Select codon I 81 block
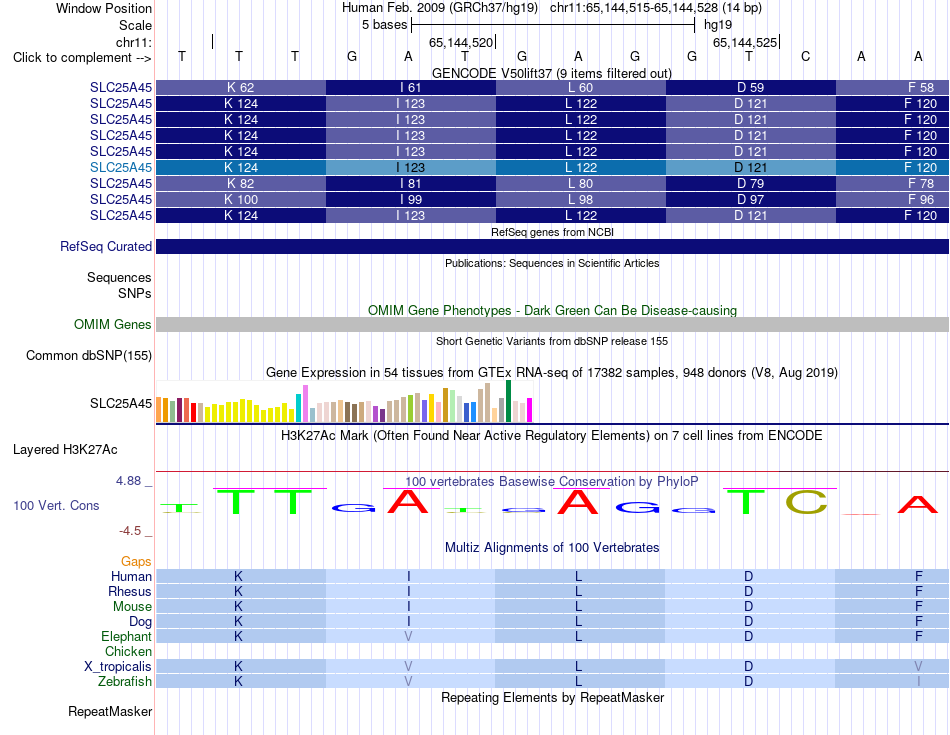The width and height of the screenshot is (950, 735). click(x=411, y=183)
